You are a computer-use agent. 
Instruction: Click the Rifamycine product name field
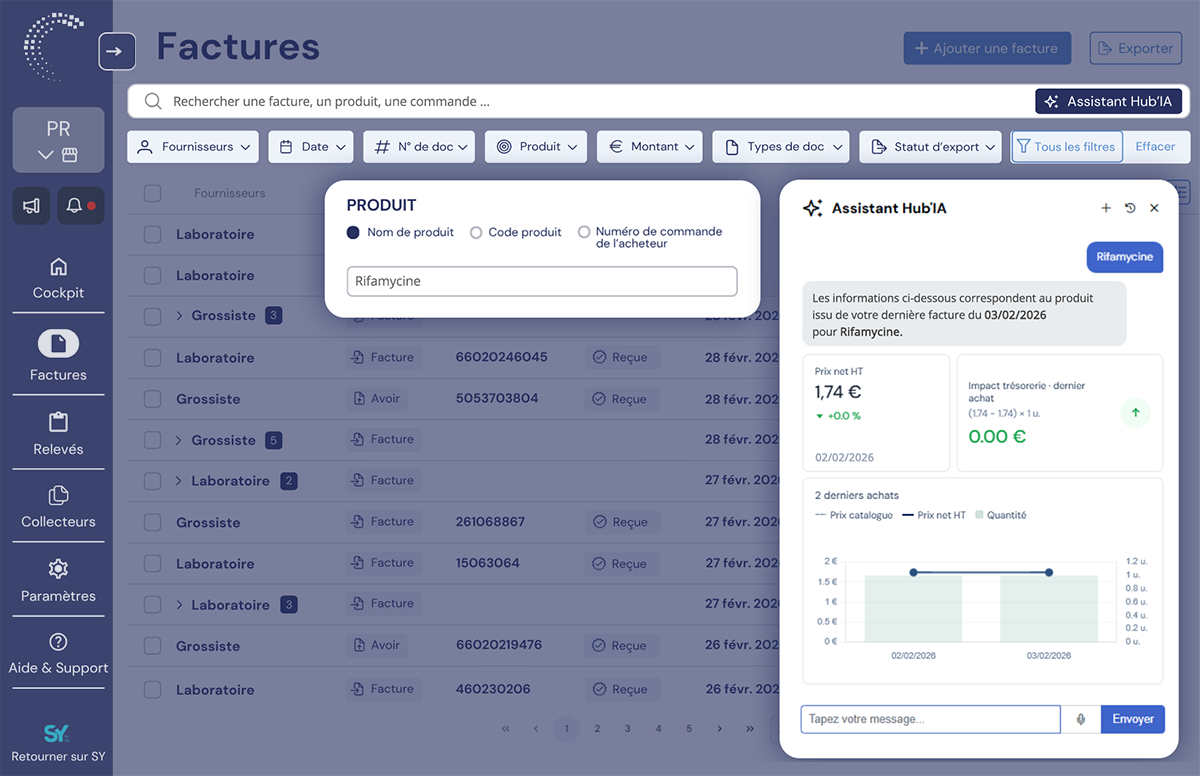pos(542,281)
